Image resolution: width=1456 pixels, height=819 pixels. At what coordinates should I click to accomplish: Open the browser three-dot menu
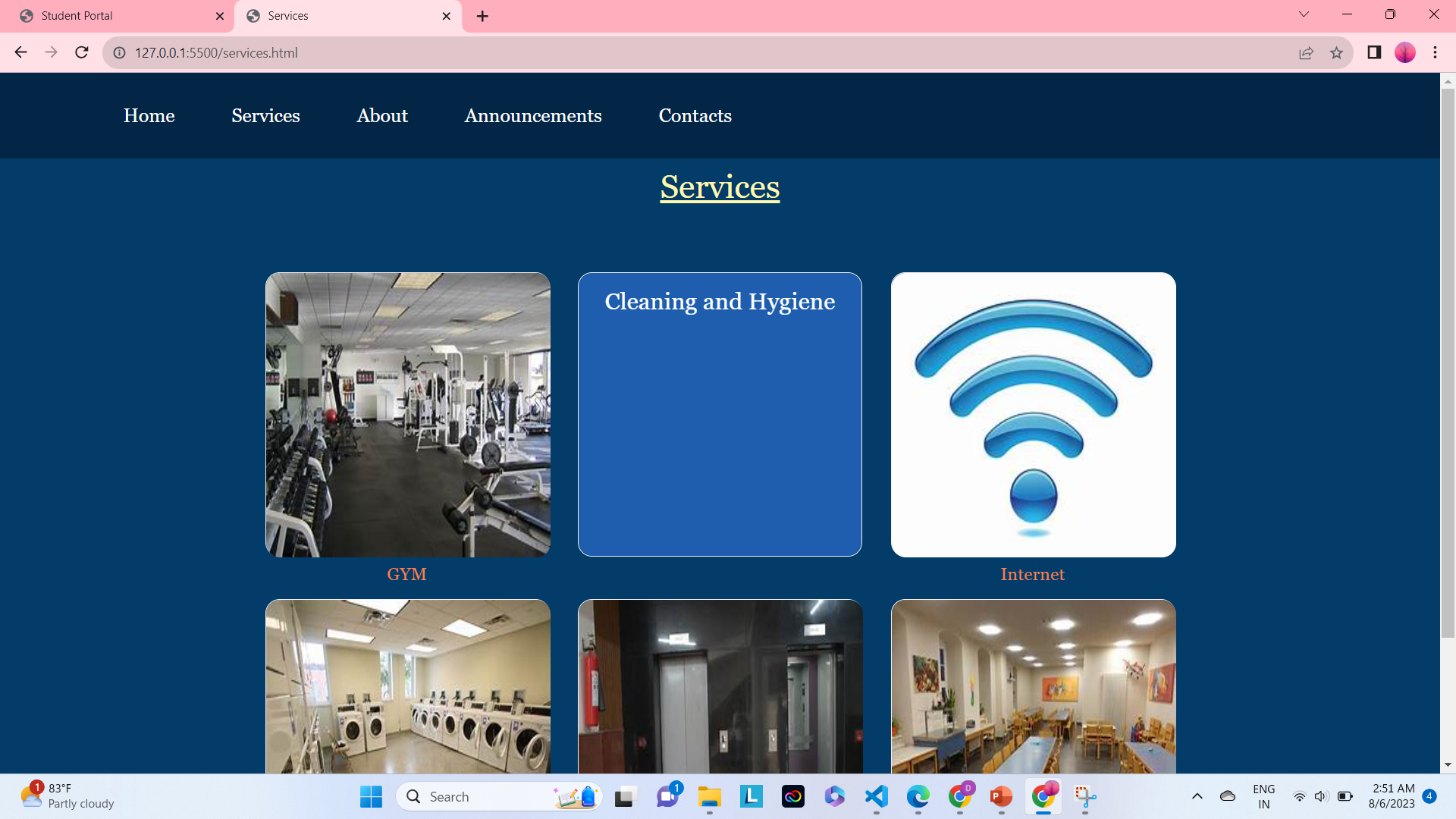click(x=1434, y=52)
